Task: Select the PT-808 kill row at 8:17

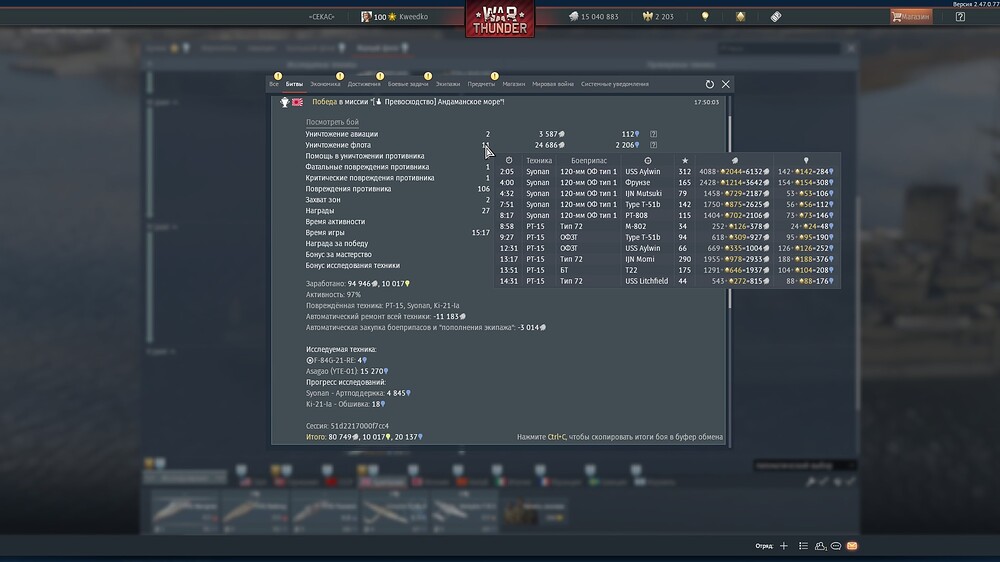Action: pyautogui.click(x=666, y=216)
